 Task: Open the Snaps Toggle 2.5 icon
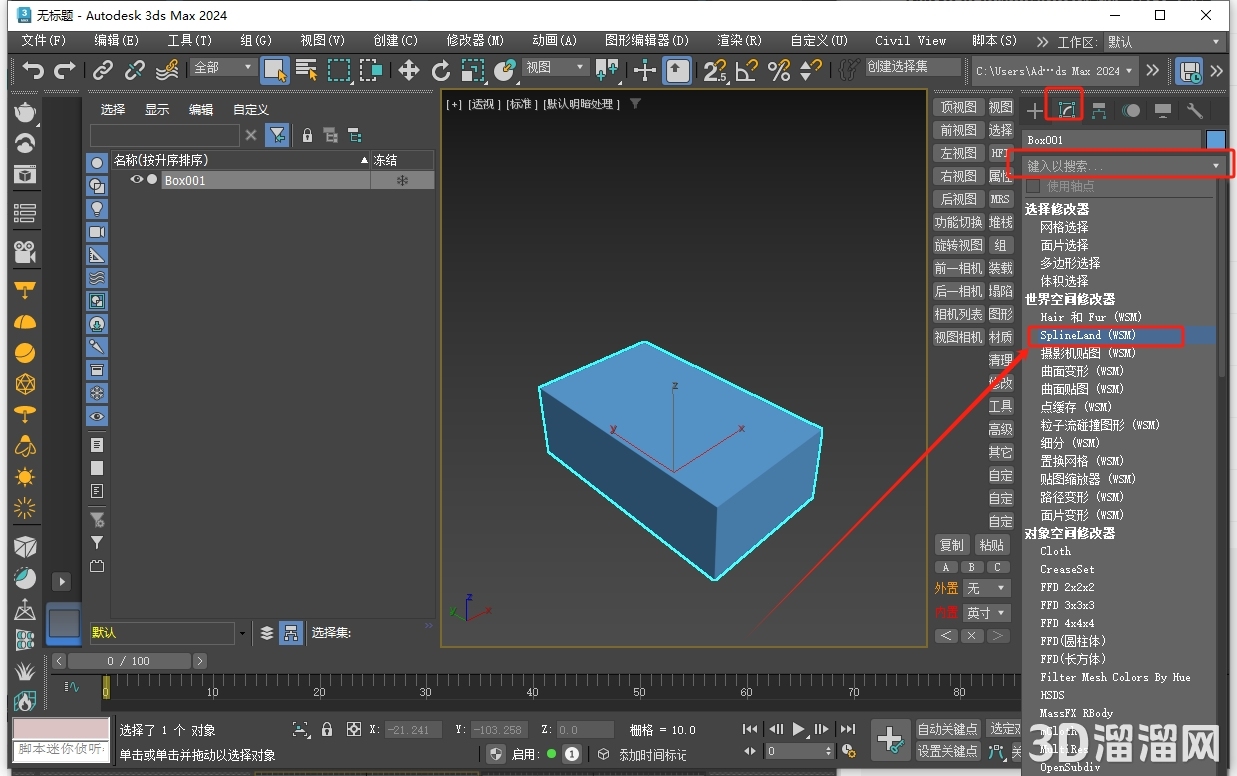(716, 72)
